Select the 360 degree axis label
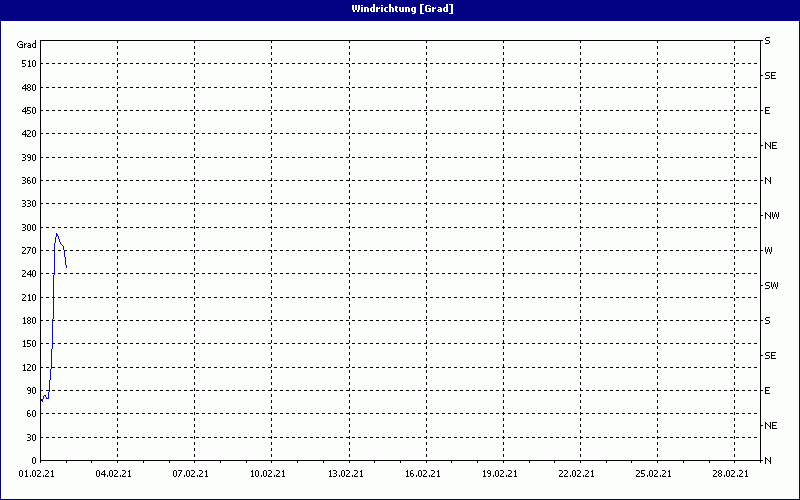 coord(27,181)
